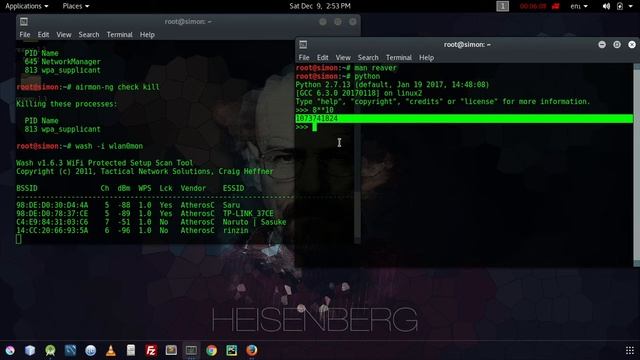Click the rinzin ESSID entry
This screenshot has height=360, width=640.
tap(236, 231)
